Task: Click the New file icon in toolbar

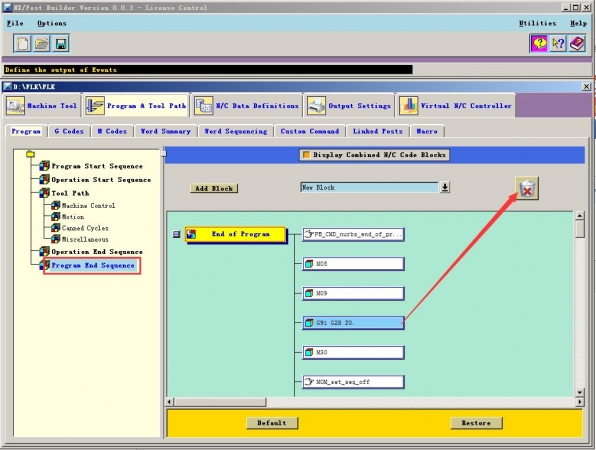Action: click(x=22, y=44)
